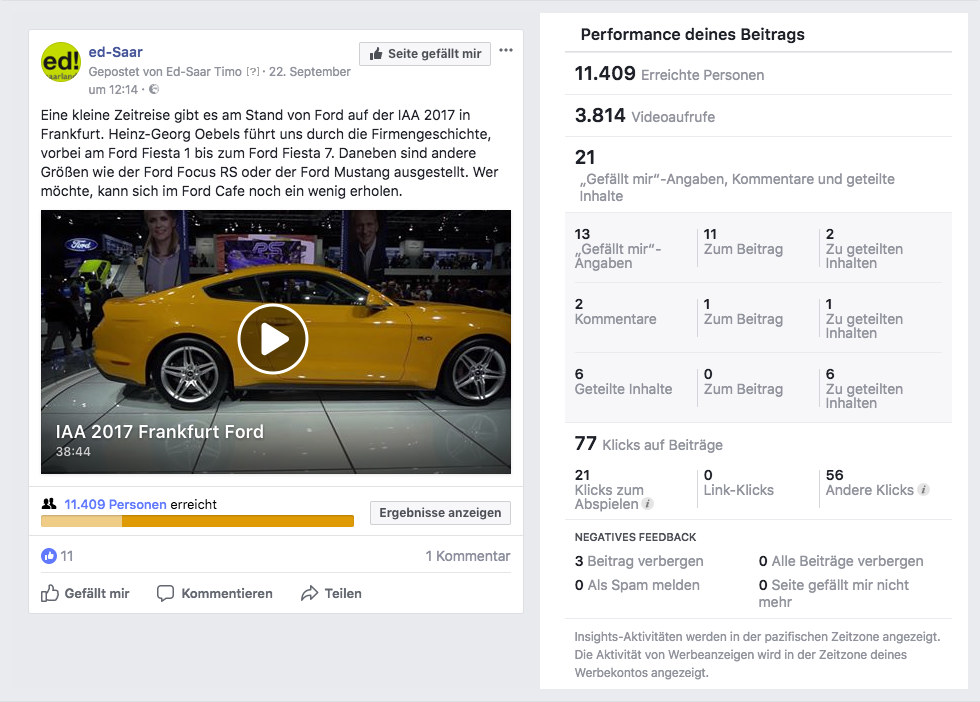Click 6 Zu geteilten Inhalten in shares row
Image resolution: width=980 pixels, height=702 pixels.
(x=864, y=388)
